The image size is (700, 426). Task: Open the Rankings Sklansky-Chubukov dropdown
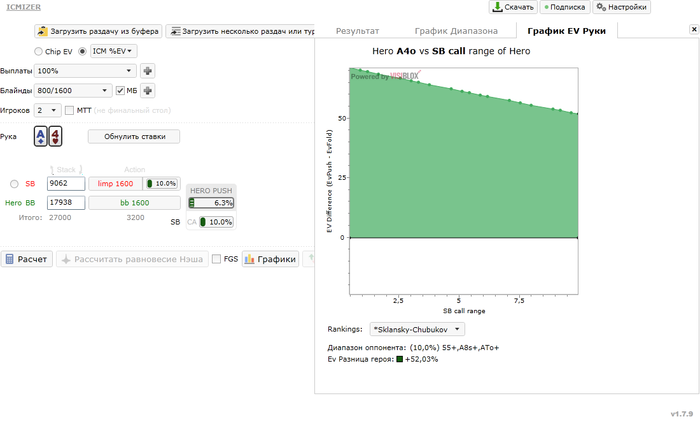[417, 330]
